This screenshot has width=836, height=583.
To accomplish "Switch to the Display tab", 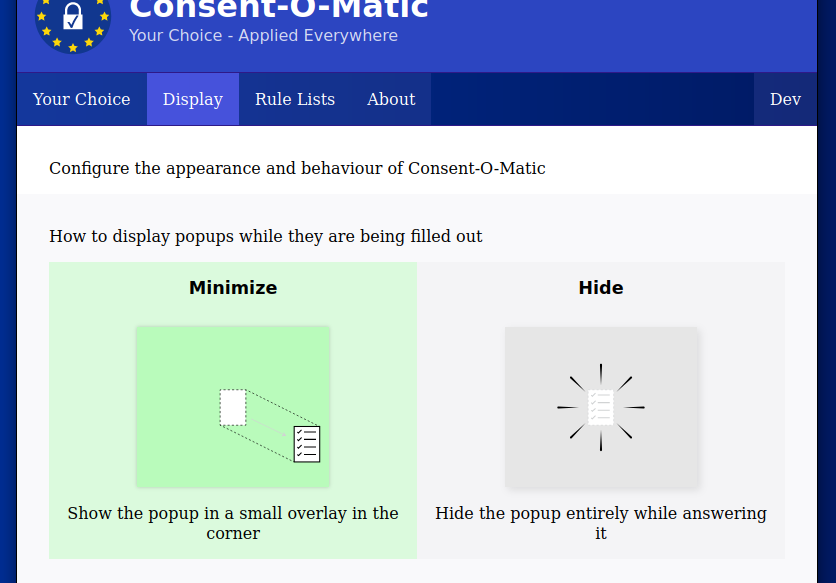I will click(x=193, y=99).
